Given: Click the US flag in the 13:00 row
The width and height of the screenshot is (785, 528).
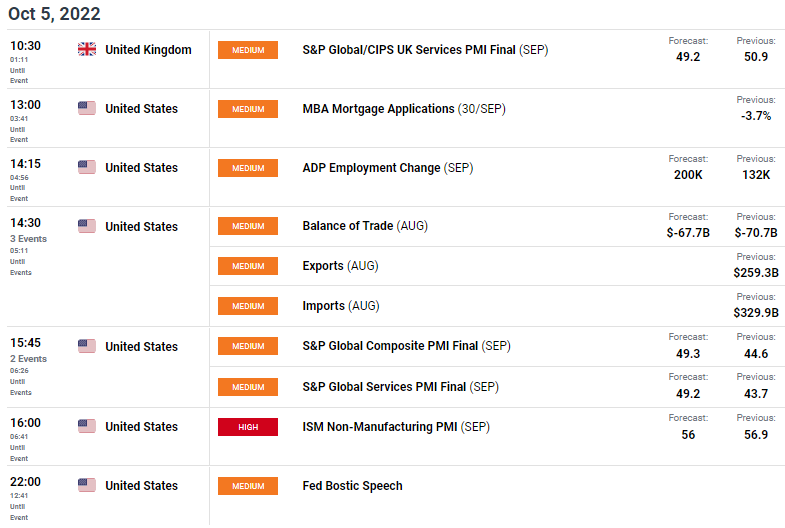Looking at the screenshot, I should coord(87,109).
